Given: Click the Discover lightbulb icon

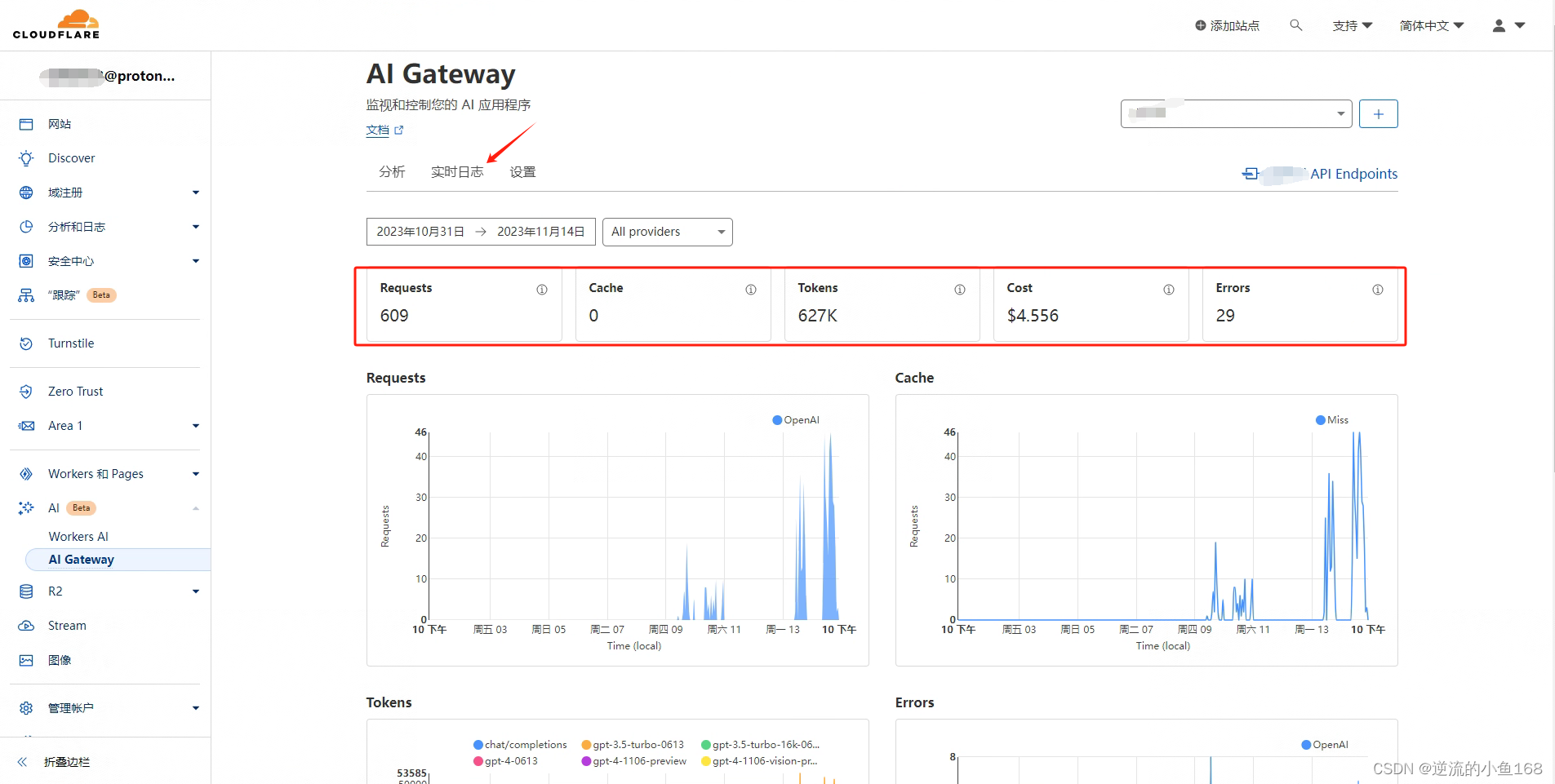Looking at the screenshot, I should coord(26,158).
